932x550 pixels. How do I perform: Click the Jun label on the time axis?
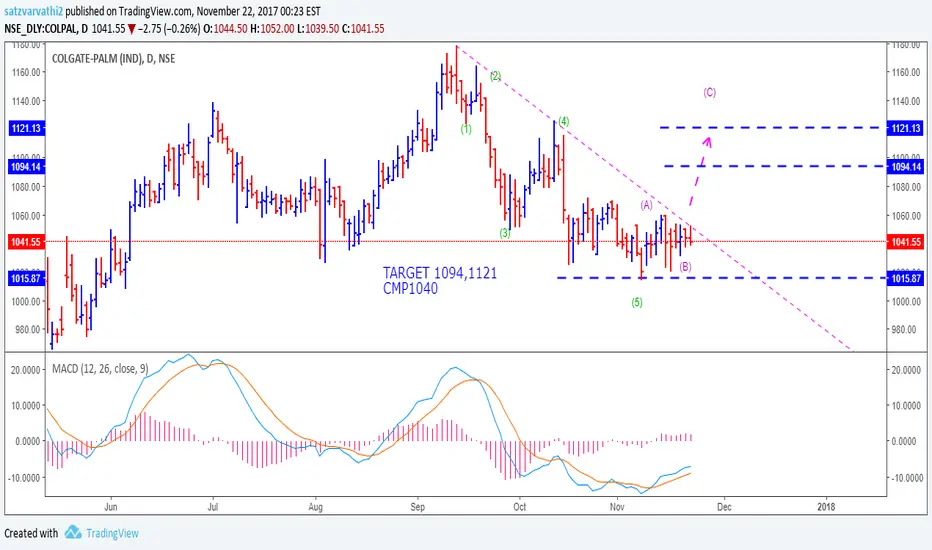coord(111,507)
